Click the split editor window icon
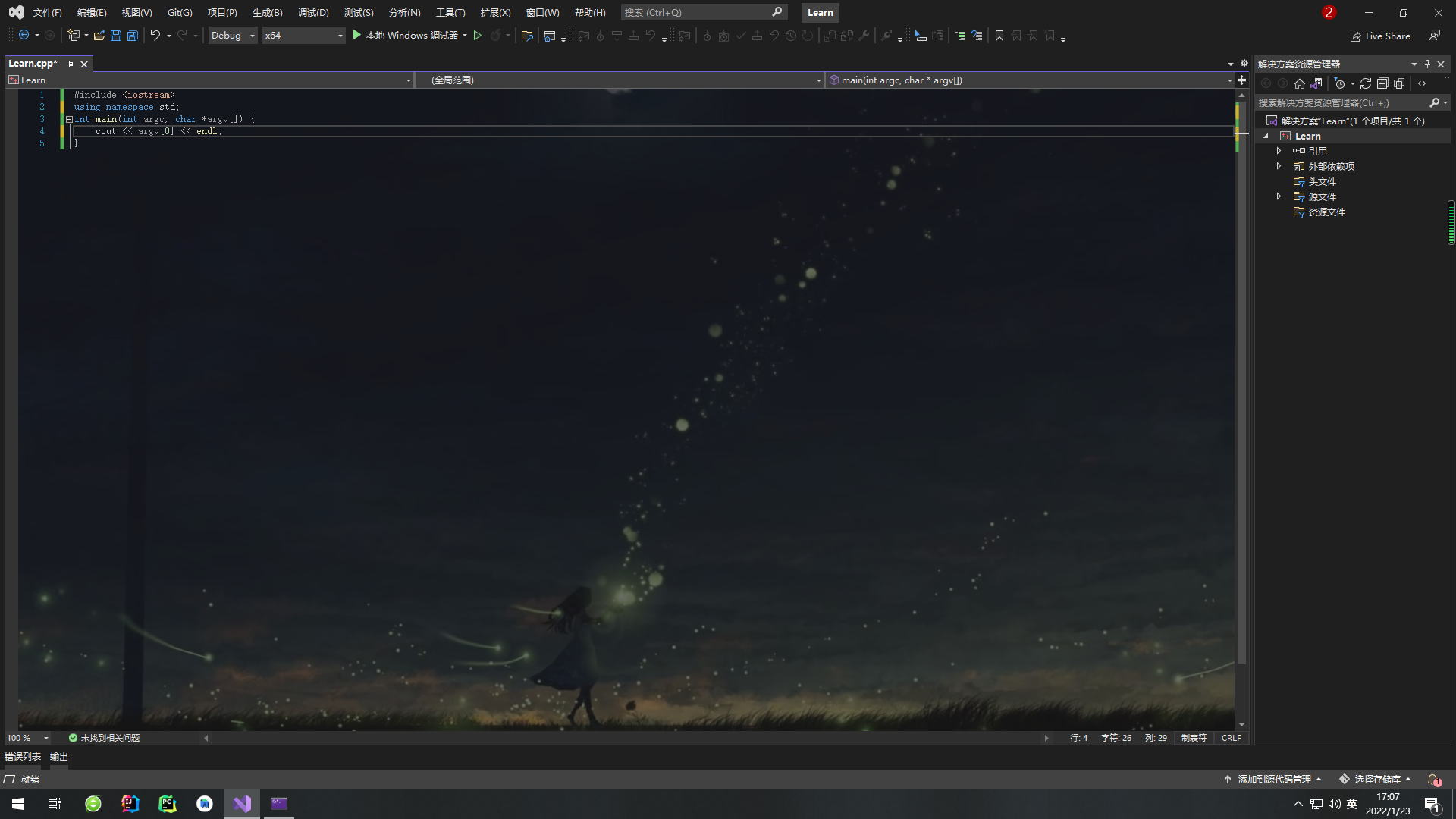The image size is (1456, 819). 1241,80
